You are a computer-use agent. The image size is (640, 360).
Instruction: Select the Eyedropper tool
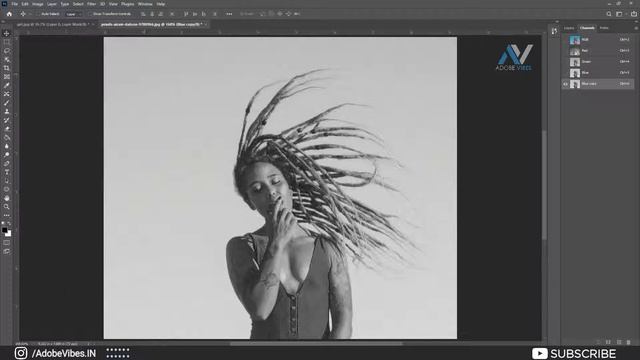coord(7,85)
